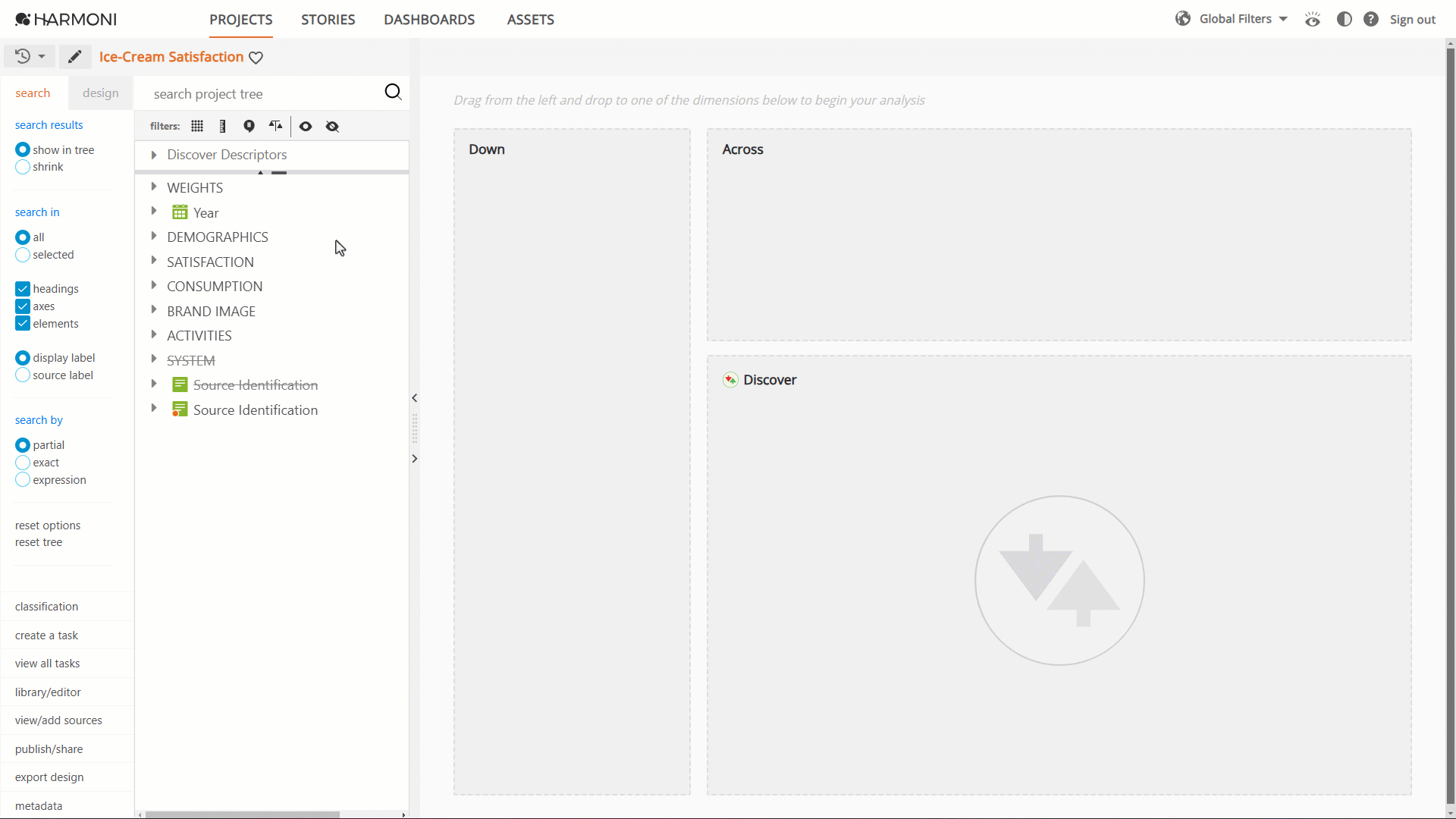Uncheck the elements checkbox

23,324
